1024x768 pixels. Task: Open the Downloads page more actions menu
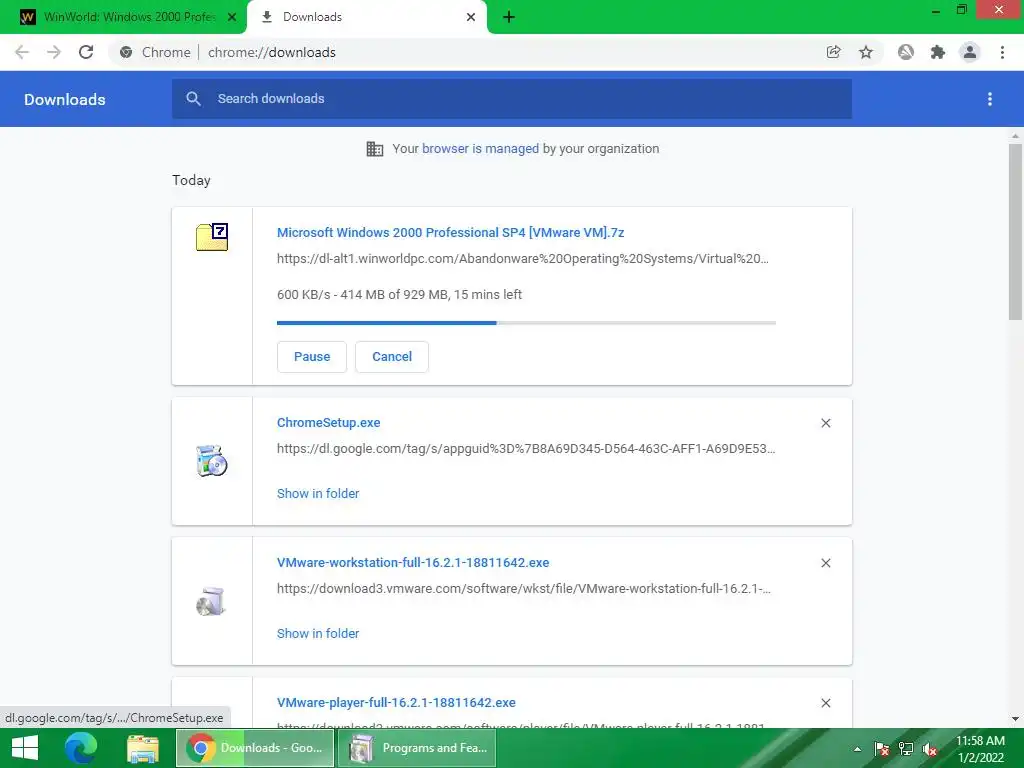click(x=990, y=99)
